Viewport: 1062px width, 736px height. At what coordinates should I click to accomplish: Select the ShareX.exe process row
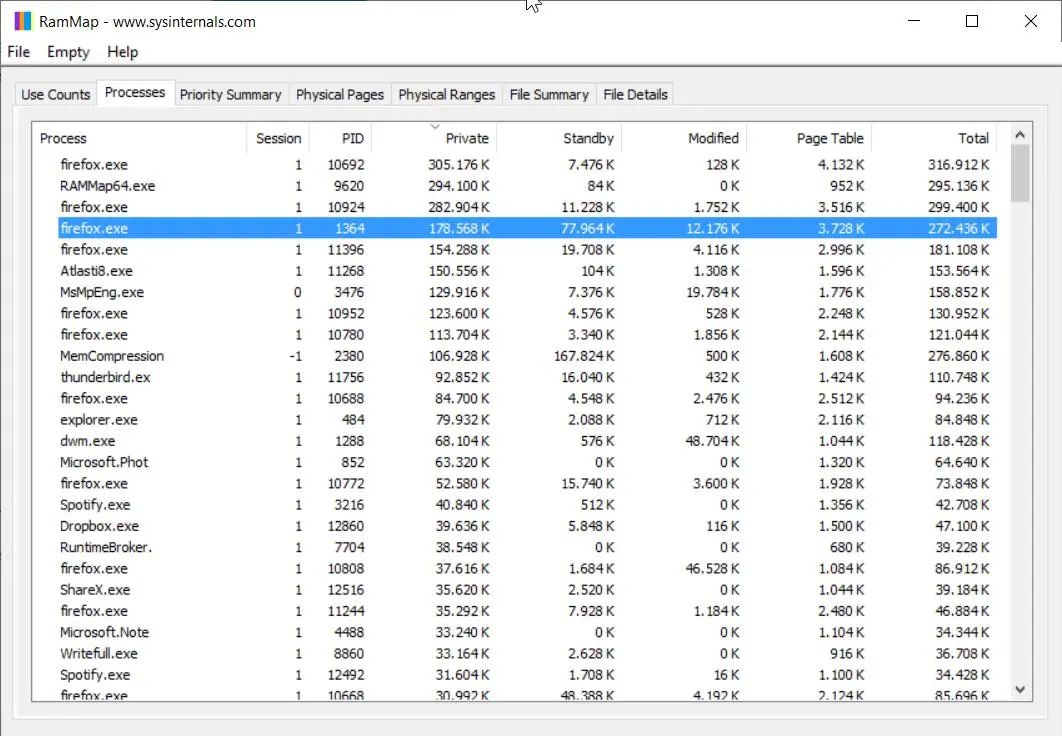tap(527, 590)
